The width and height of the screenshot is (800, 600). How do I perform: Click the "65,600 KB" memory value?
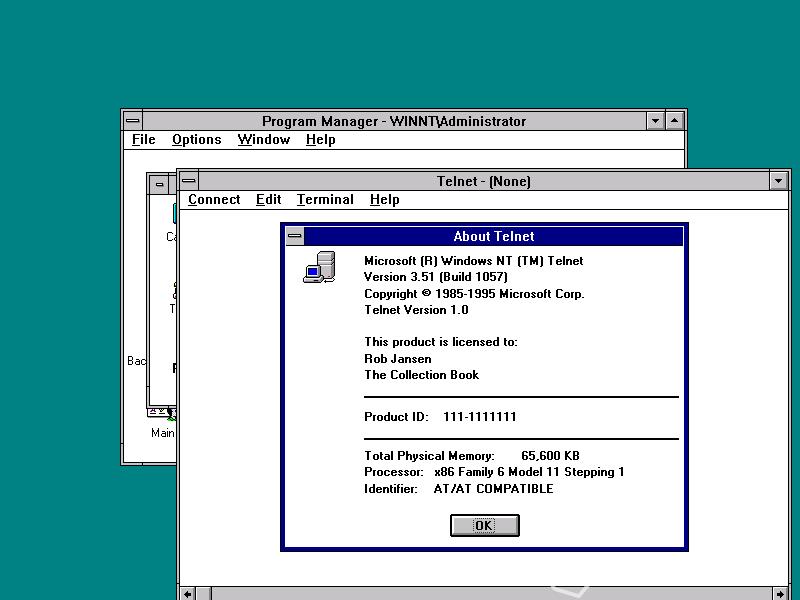coord(550,456)
